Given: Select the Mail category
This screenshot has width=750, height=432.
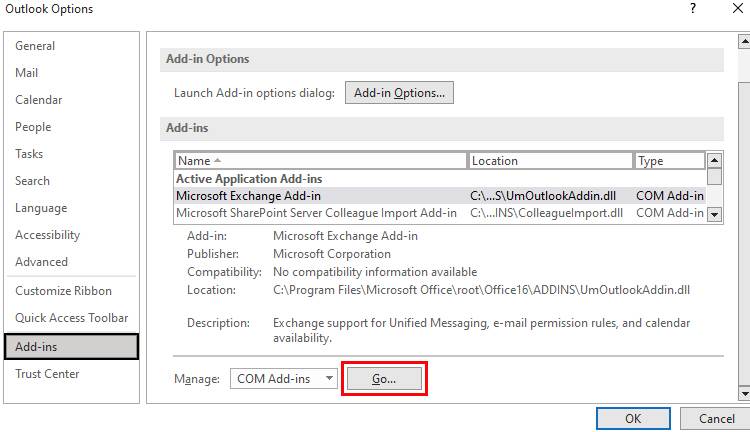Looking at the screenshot, I should click(x=26, y=73).
